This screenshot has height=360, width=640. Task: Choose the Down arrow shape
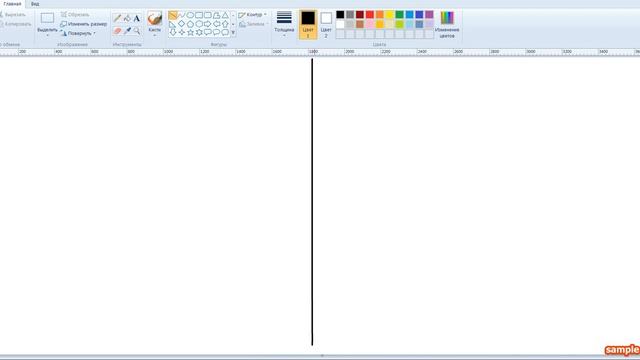pos(173,32)
